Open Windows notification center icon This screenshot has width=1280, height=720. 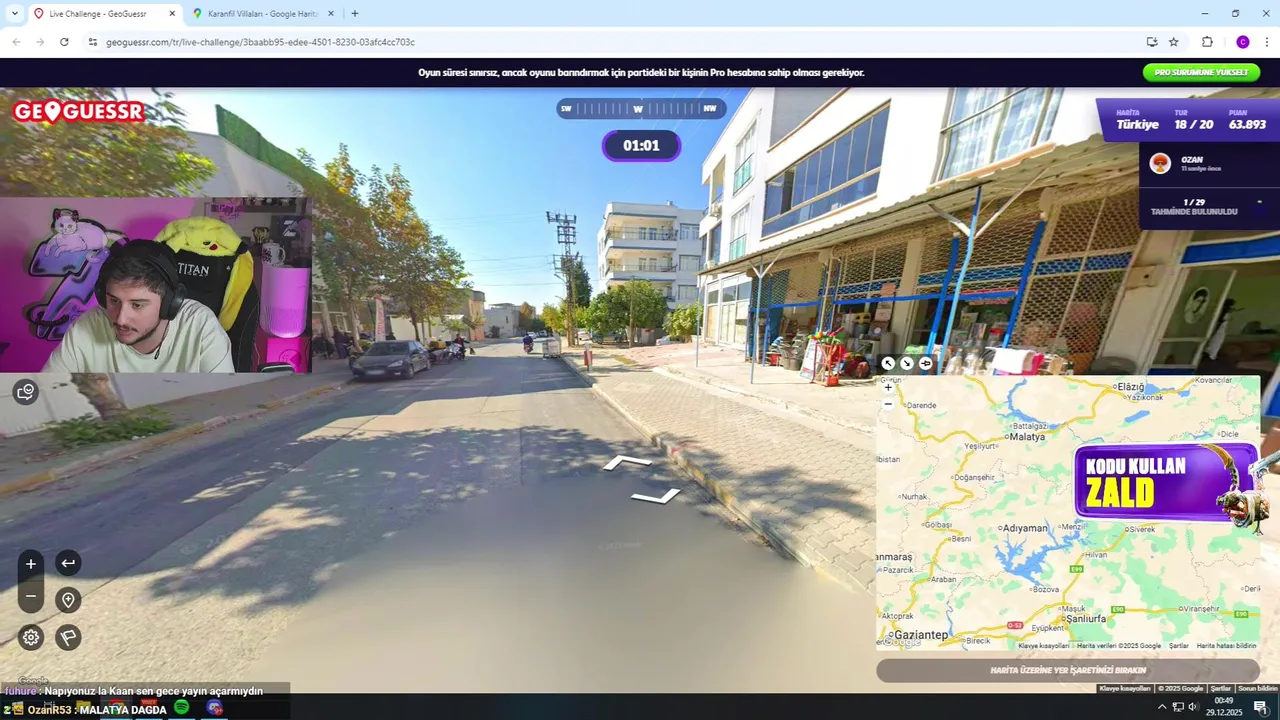point(1260,707)
